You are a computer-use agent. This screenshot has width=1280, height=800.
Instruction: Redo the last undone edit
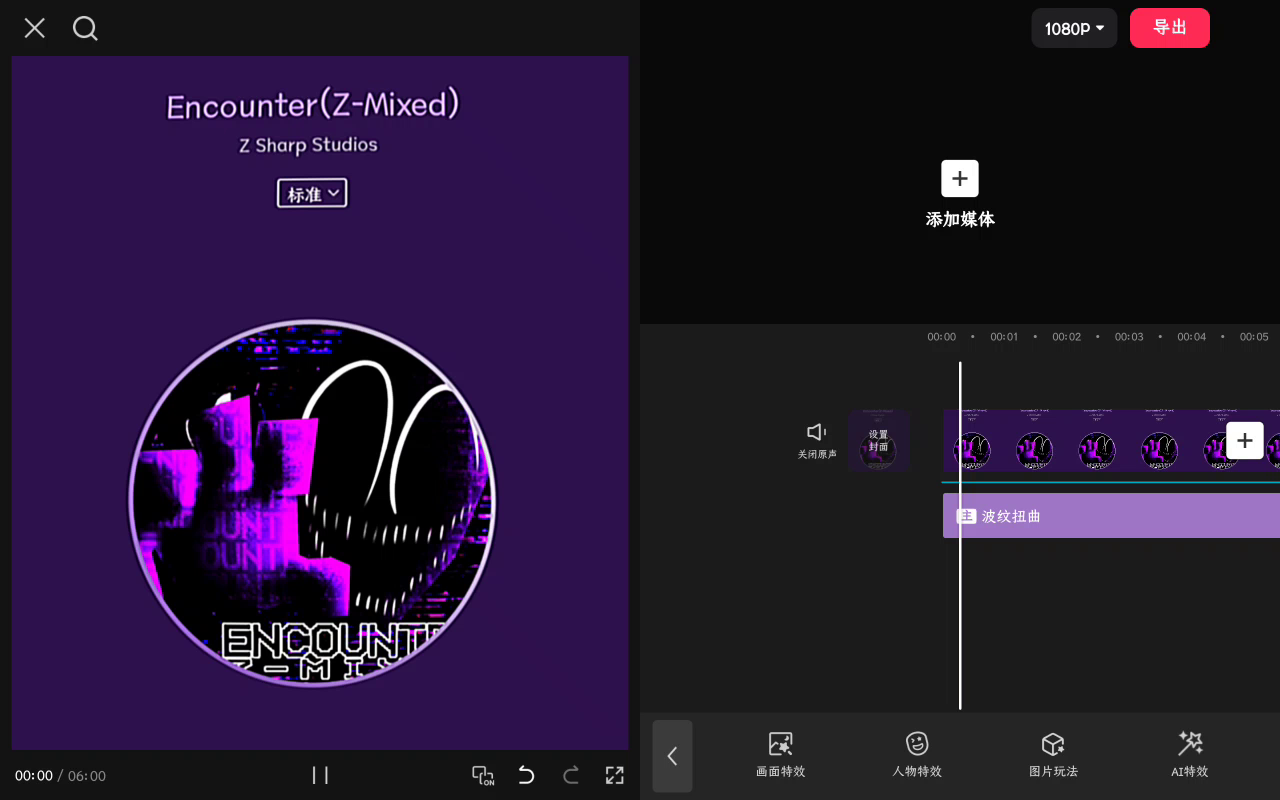571,775
